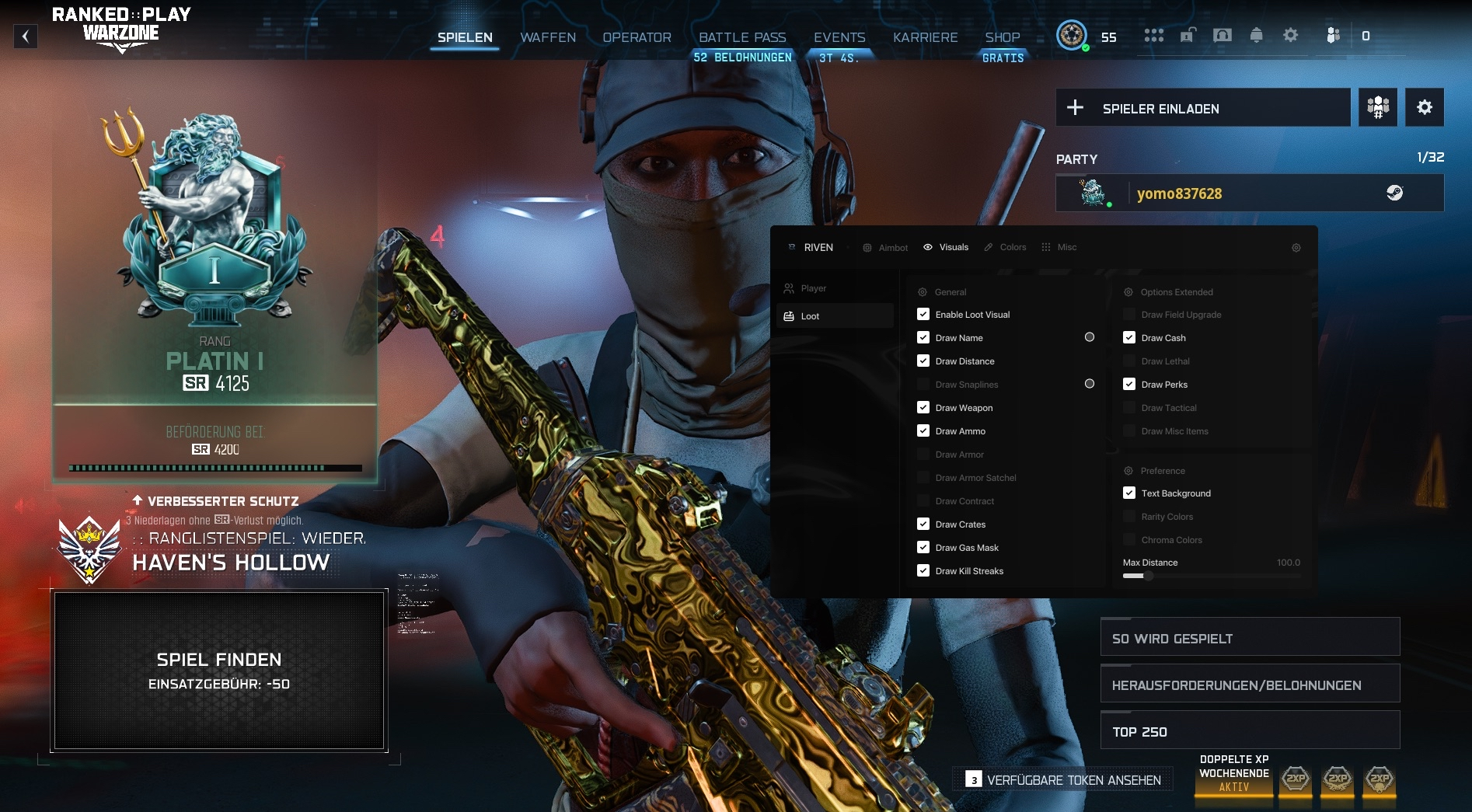Open the KARRIERE tab

925,37
